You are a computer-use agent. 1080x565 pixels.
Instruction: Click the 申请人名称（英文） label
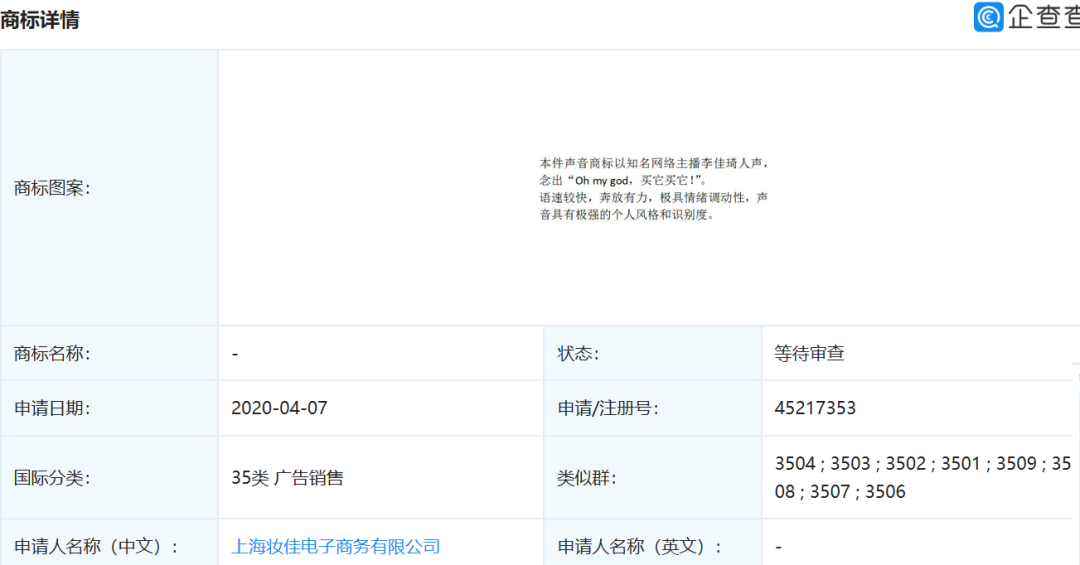coord(640,546)
